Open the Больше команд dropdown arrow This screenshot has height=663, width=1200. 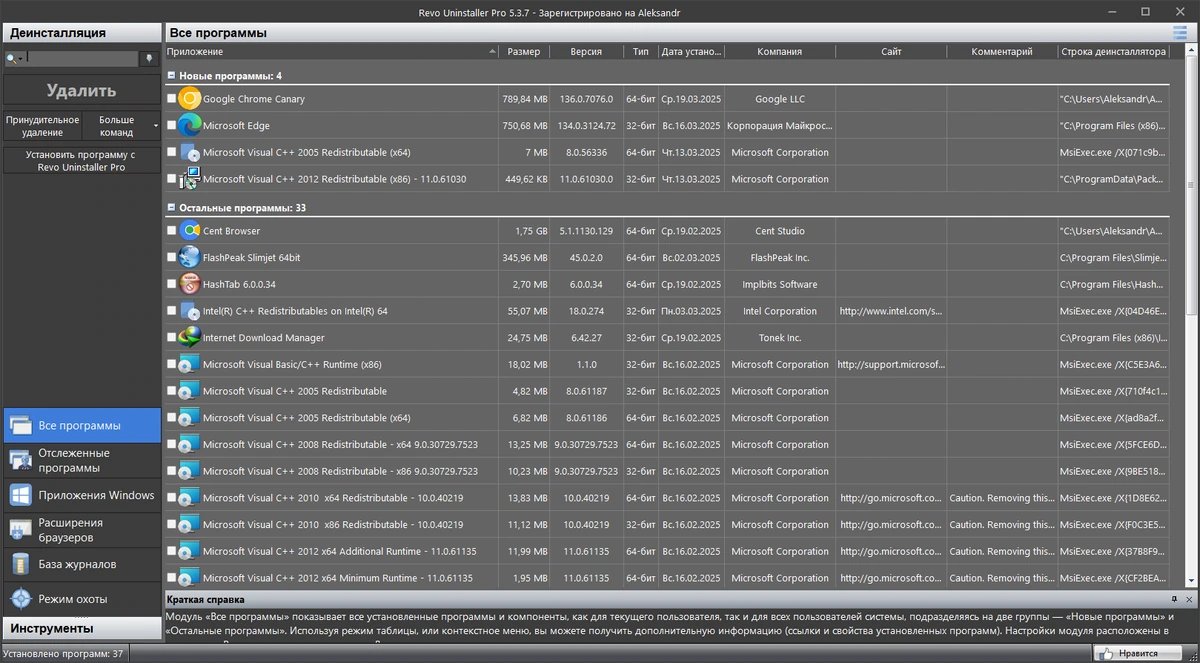coord(155,127)
